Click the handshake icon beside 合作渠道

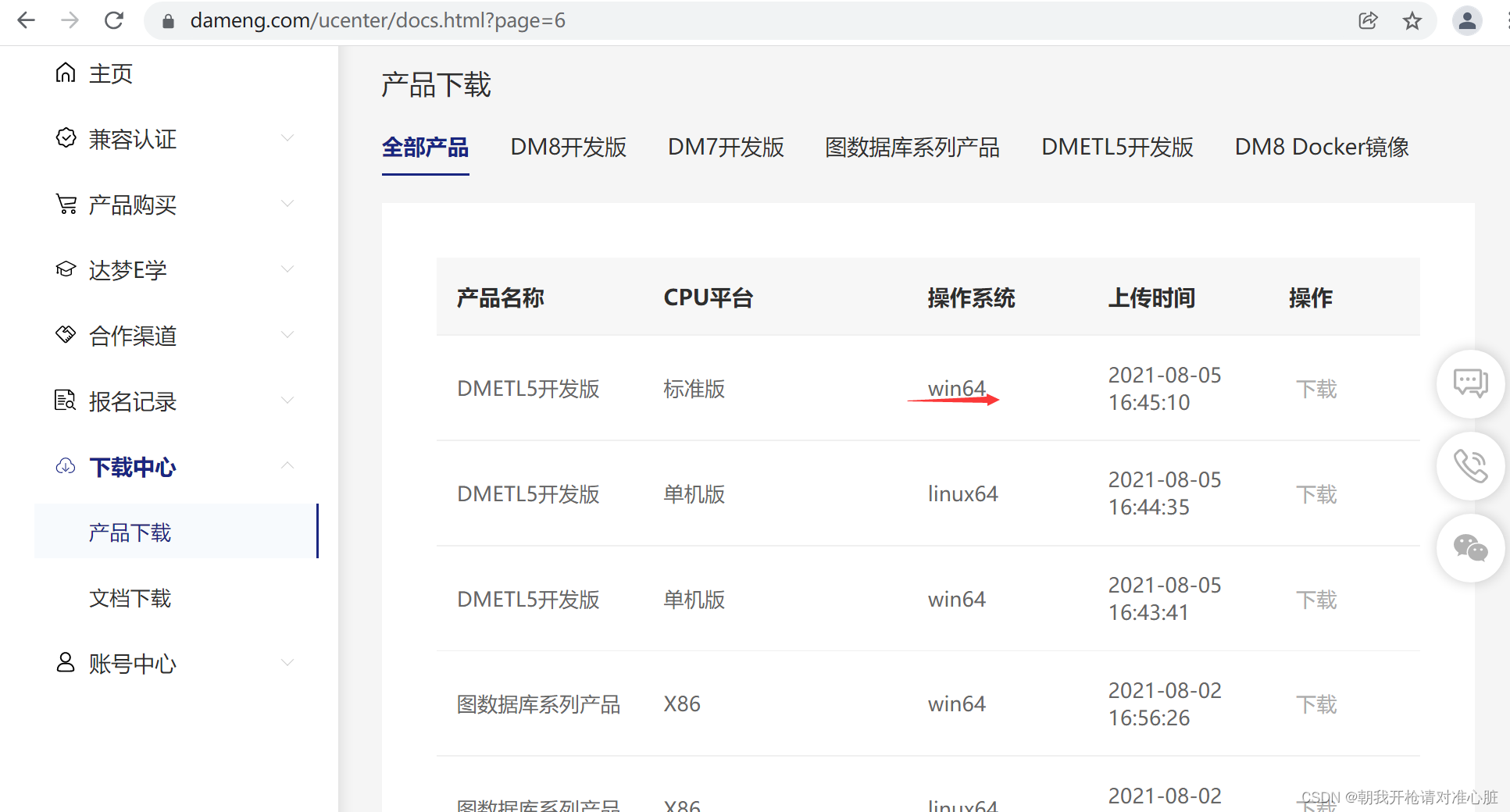click(66, 335)
